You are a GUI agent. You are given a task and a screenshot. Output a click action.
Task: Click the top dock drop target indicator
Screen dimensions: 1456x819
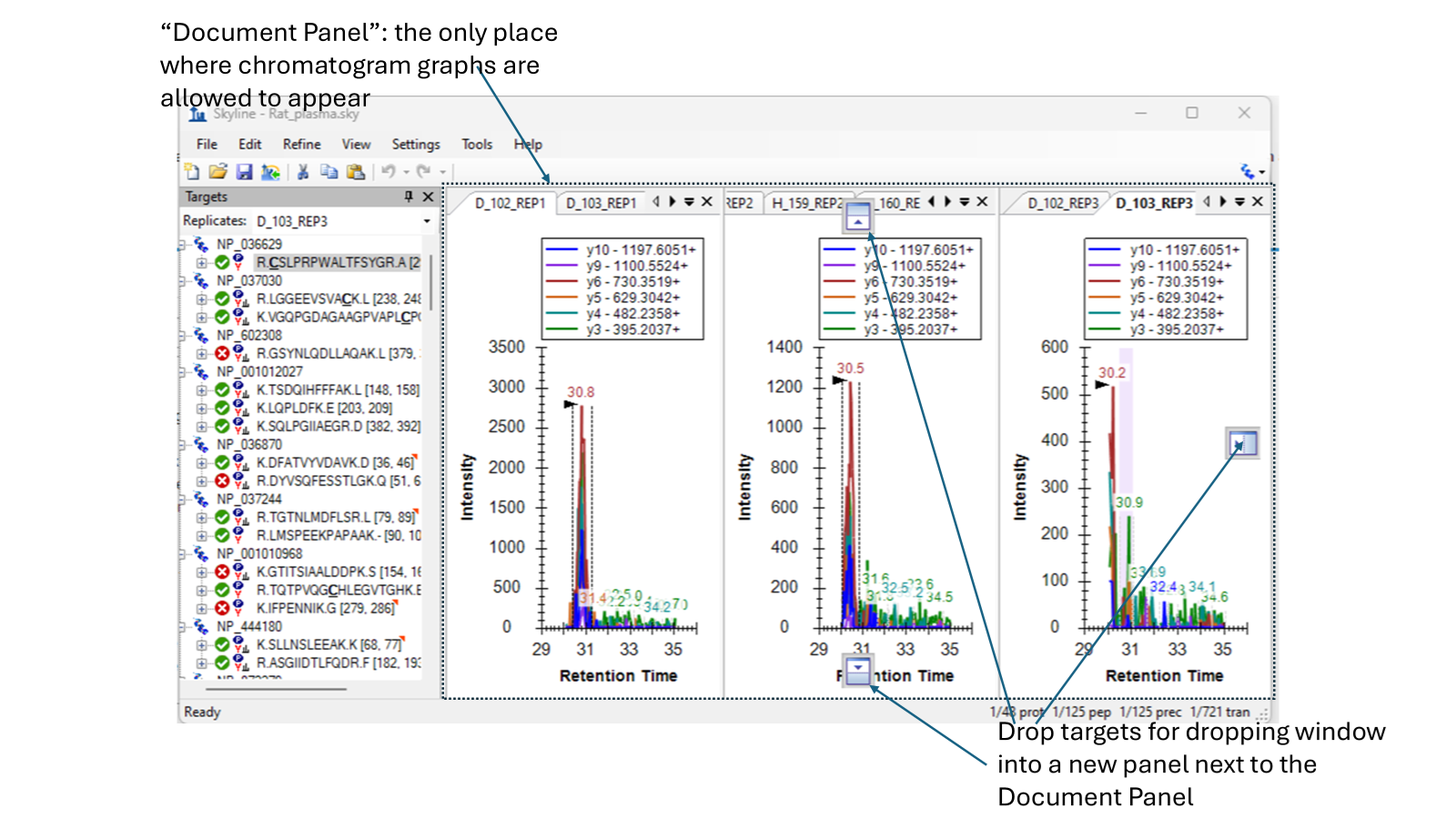pos(857,217)
